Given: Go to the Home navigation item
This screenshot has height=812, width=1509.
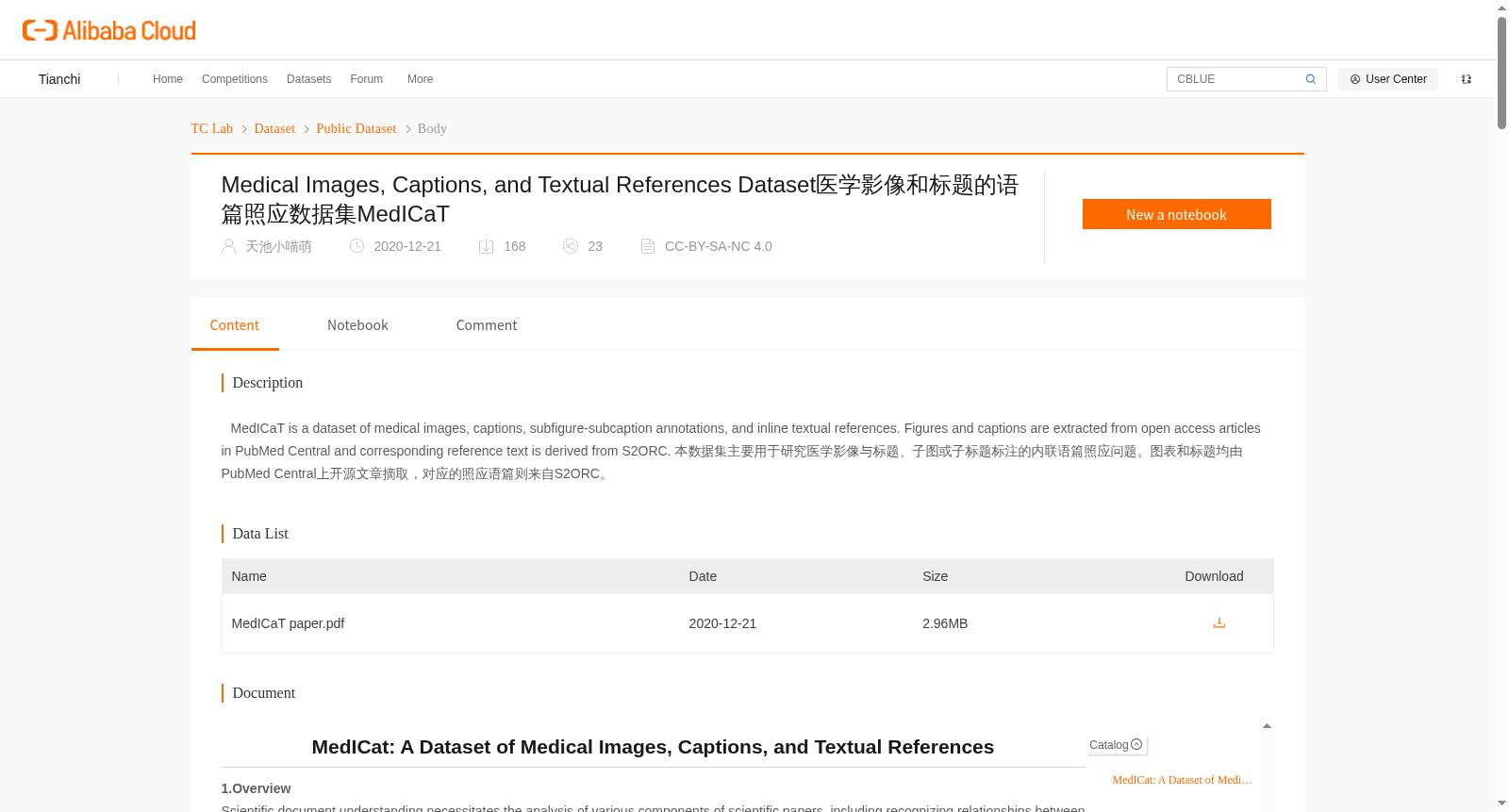Looking at the screenshot, I should [168, 79].
